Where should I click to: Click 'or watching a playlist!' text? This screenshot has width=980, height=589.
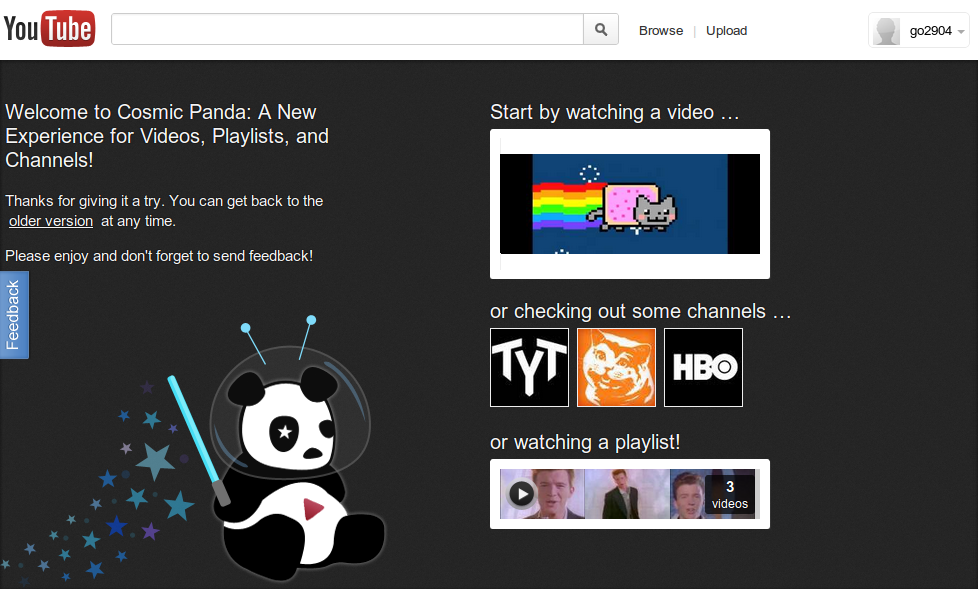pos(585,442)
